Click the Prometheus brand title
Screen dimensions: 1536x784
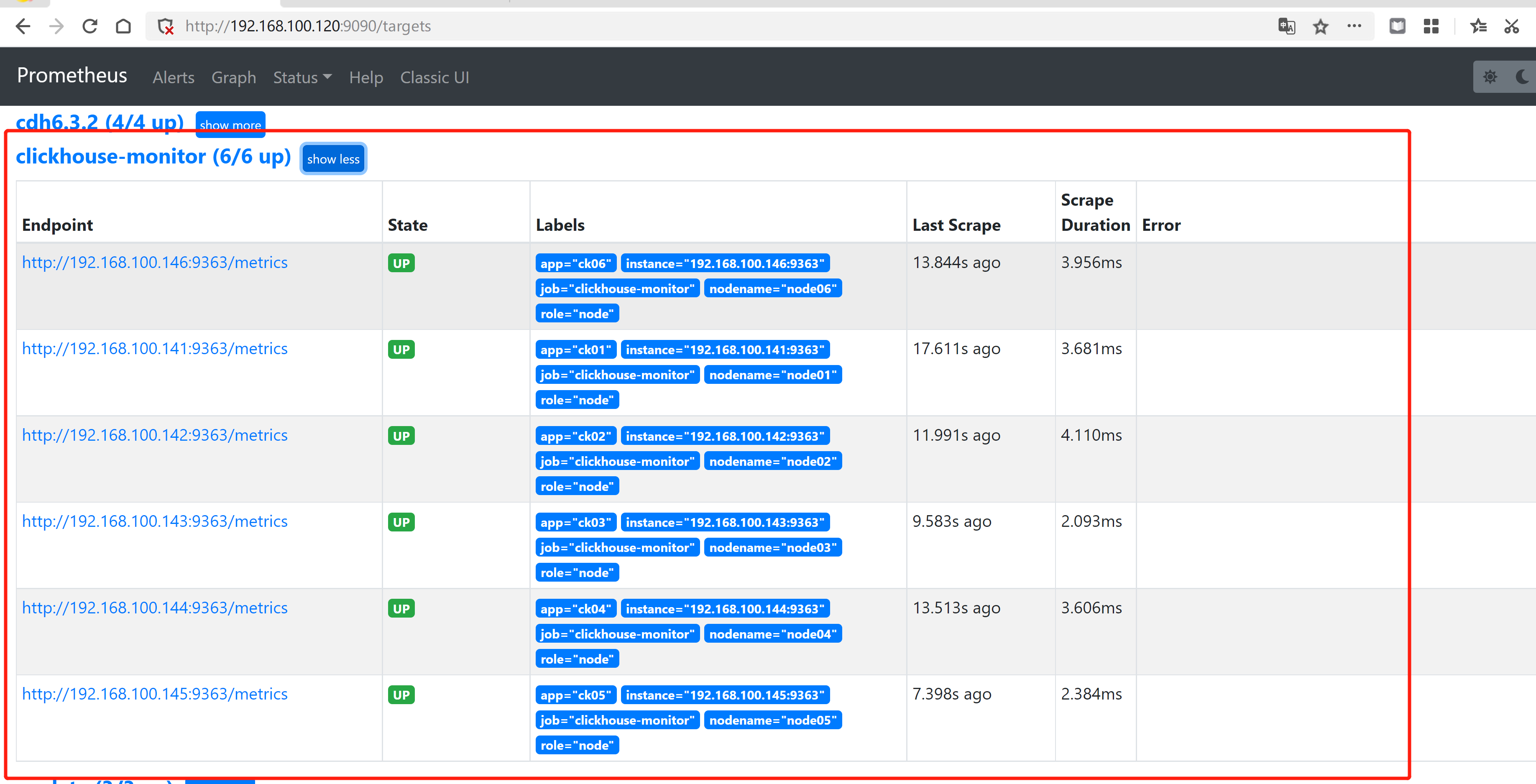tap(72, 75)
